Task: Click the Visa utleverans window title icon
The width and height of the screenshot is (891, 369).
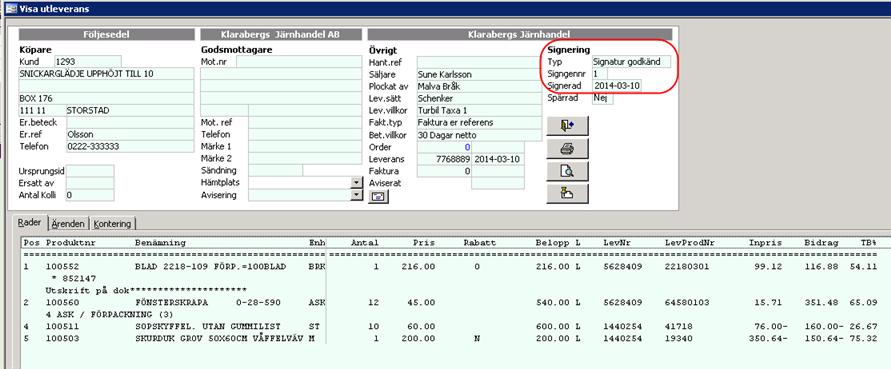Action: (11, 9)
